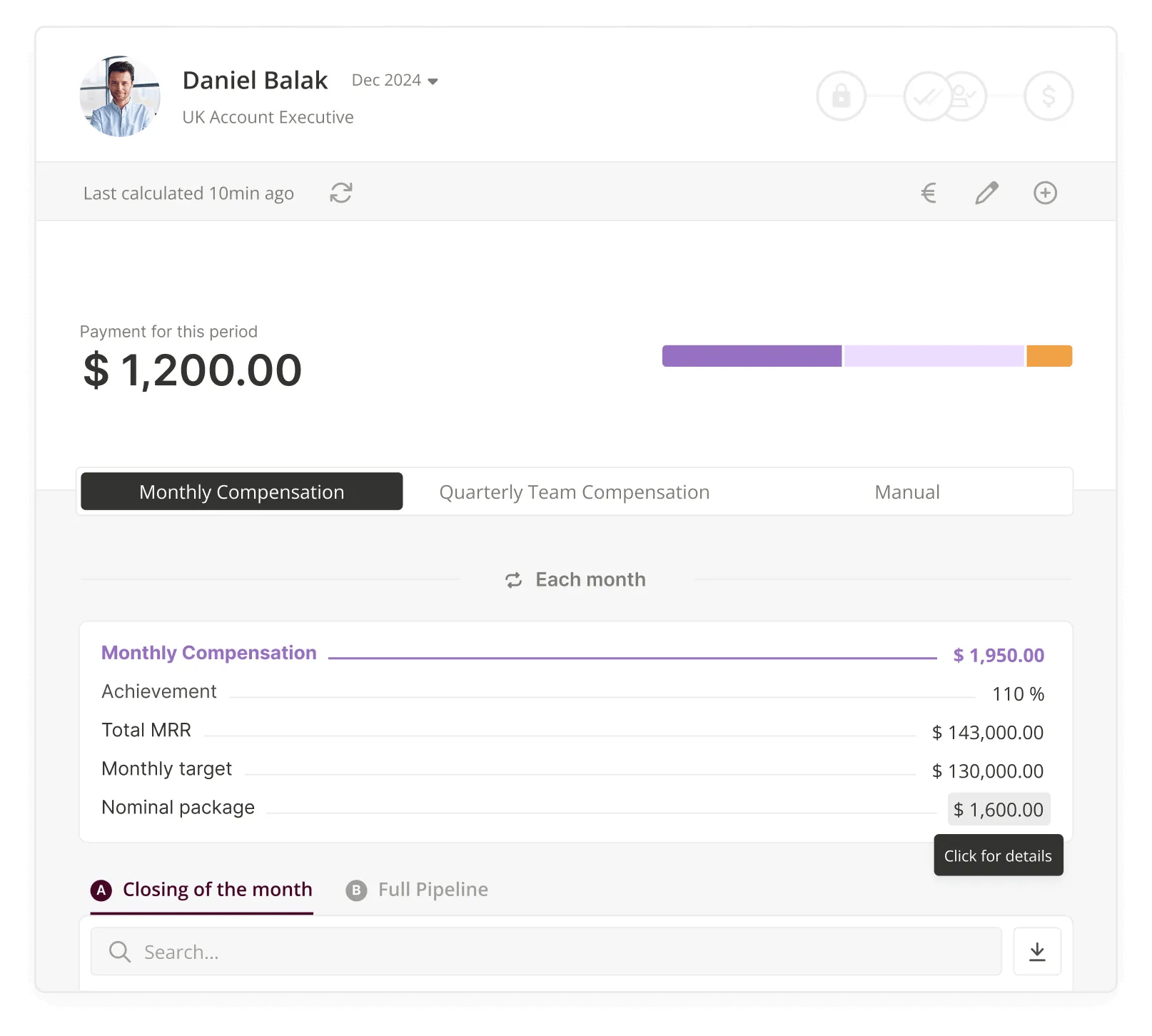Switch to Quarterly Team Compensation tab
The image size is (1152, 1036).
click(x=574, y=492)
